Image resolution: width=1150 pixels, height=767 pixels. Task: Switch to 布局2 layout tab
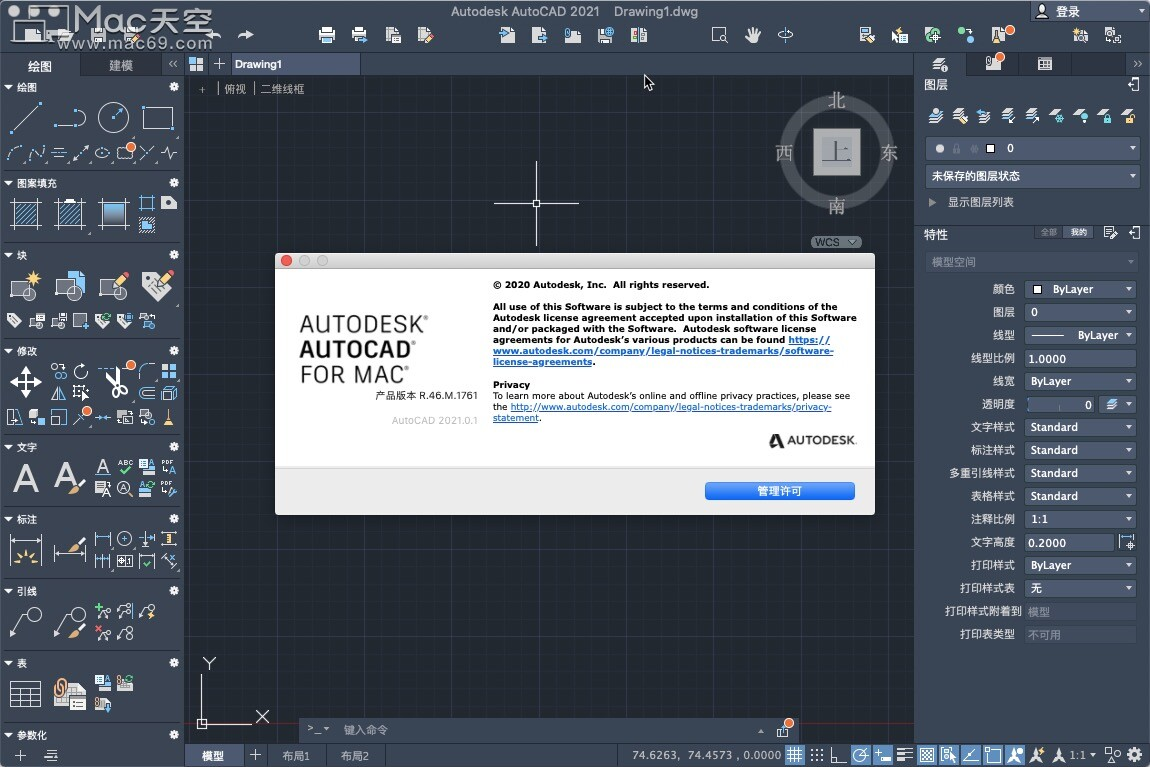pyautogui.click(x=355, y=755)
